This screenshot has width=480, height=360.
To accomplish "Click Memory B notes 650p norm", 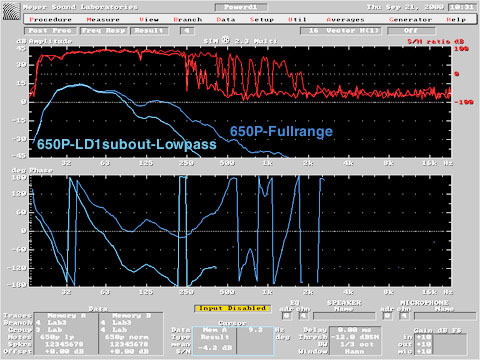I will click(x=126, y=337).
